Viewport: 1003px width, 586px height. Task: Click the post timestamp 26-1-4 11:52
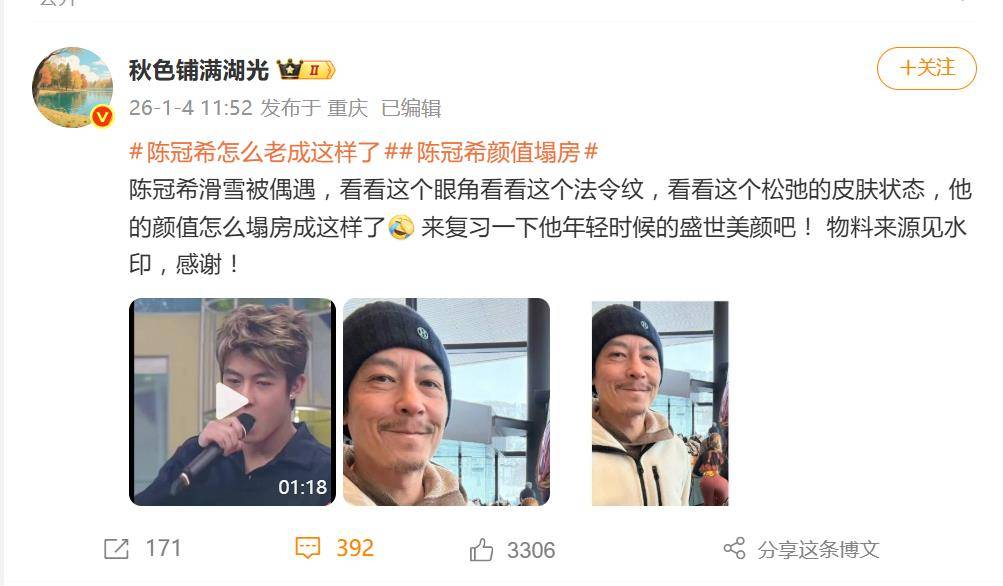click(x=191, y=107)
